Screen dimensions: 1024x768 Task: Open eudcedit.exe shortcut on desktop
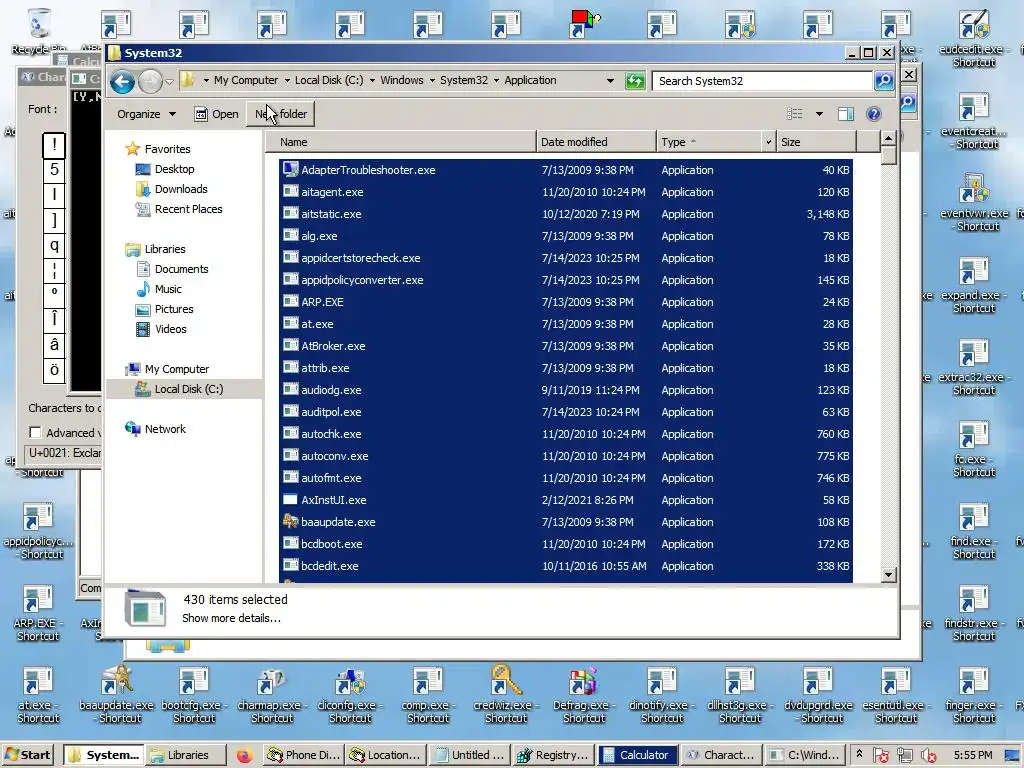point(974,38)
